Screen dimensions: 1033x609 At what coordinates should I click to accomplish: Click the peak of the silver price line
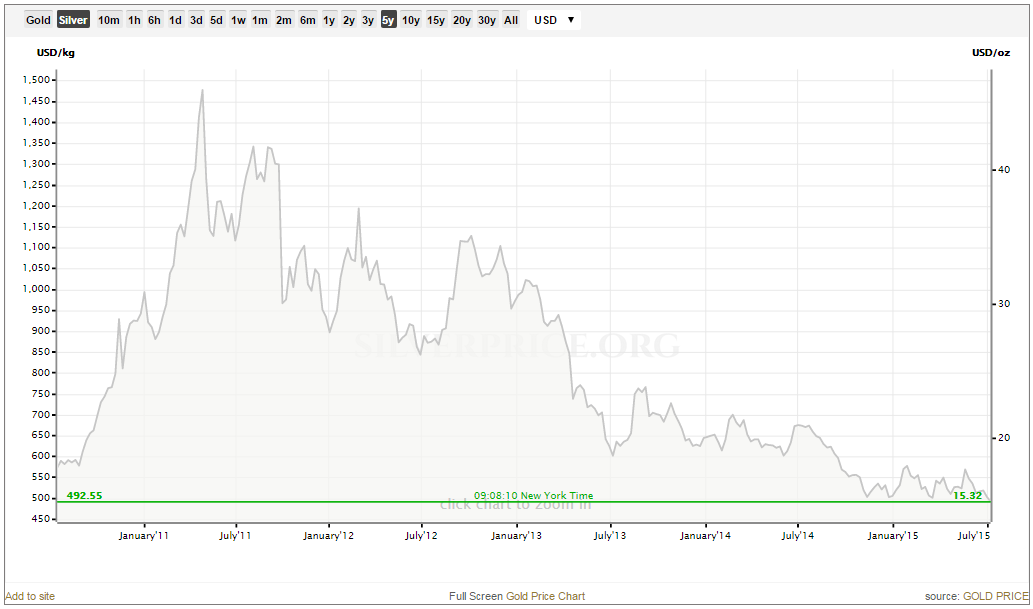click(202, 90)
